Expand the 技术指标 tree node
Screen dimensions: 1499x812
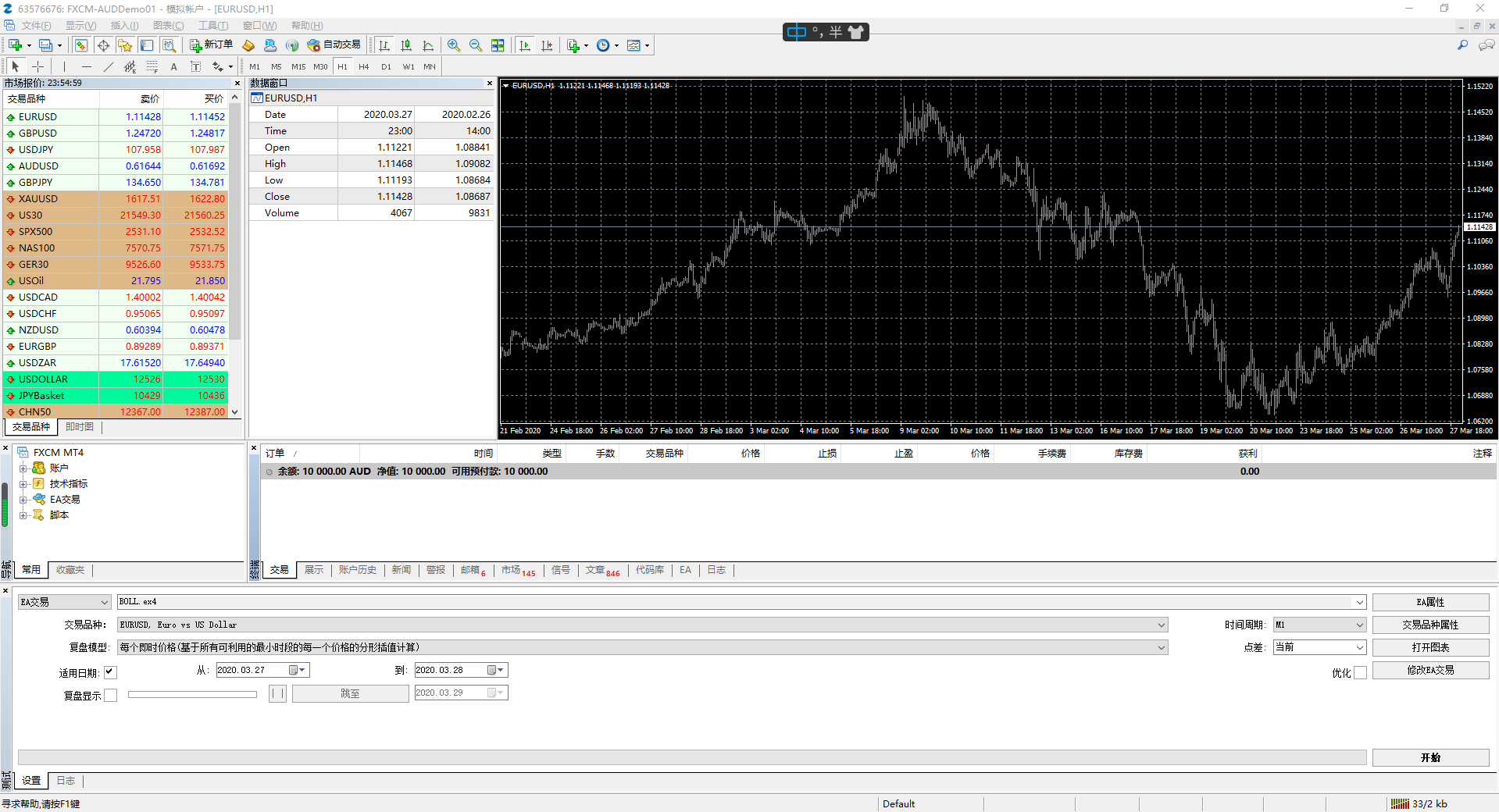23,484
